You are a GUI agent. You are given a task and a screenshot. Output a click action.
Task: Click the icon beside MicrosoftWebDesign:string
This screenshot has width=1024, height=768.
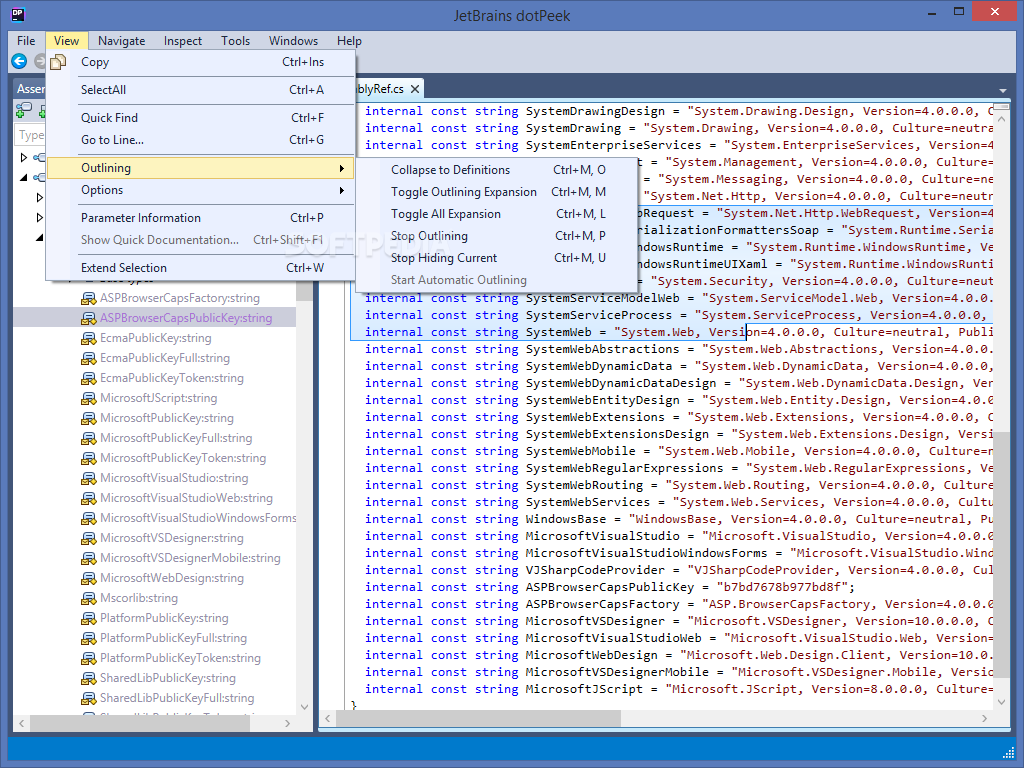click(x=88, y=579)
